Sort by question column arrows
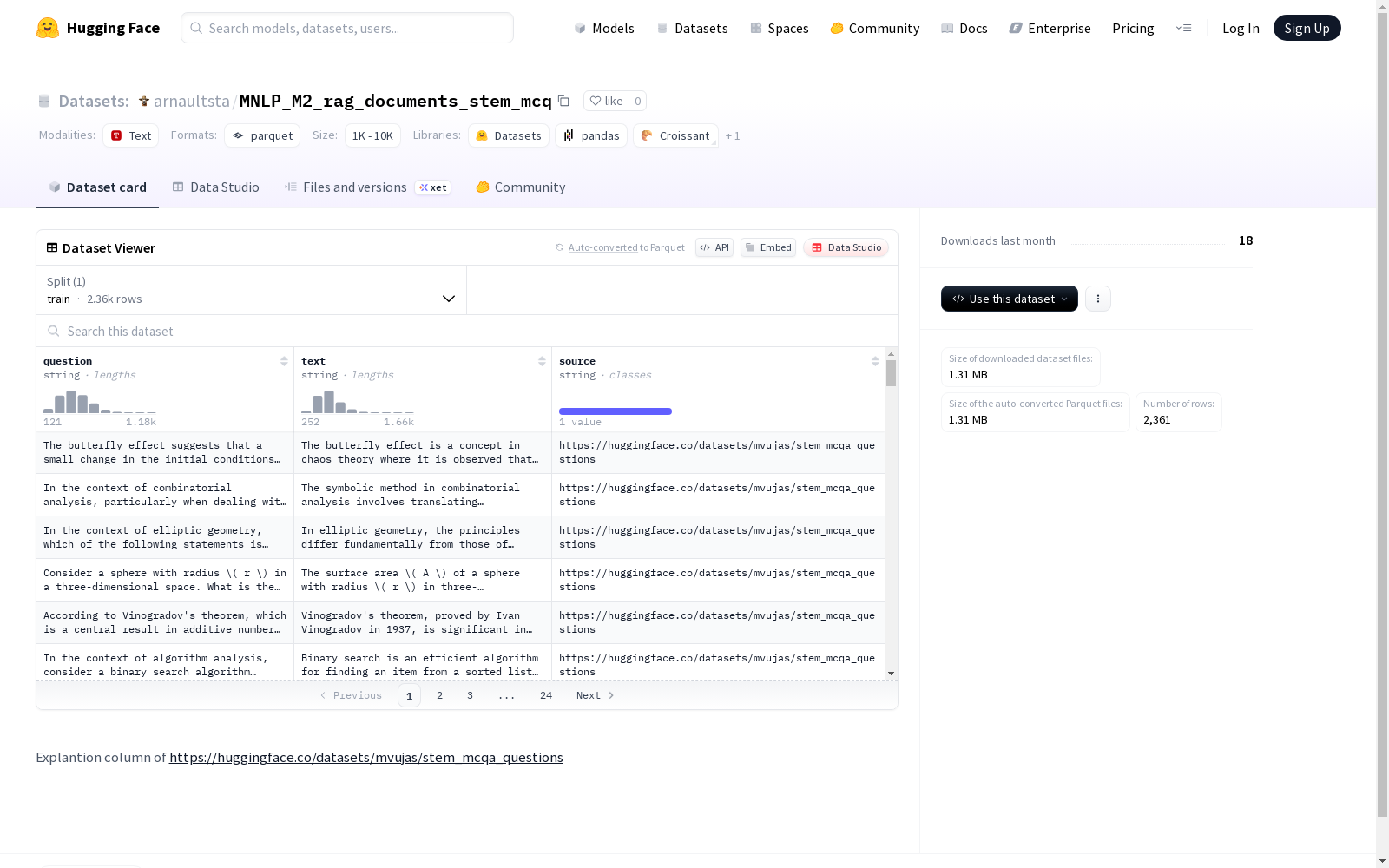The width and height of the screenshot is (1389, 868). click(x=284, y=361)
